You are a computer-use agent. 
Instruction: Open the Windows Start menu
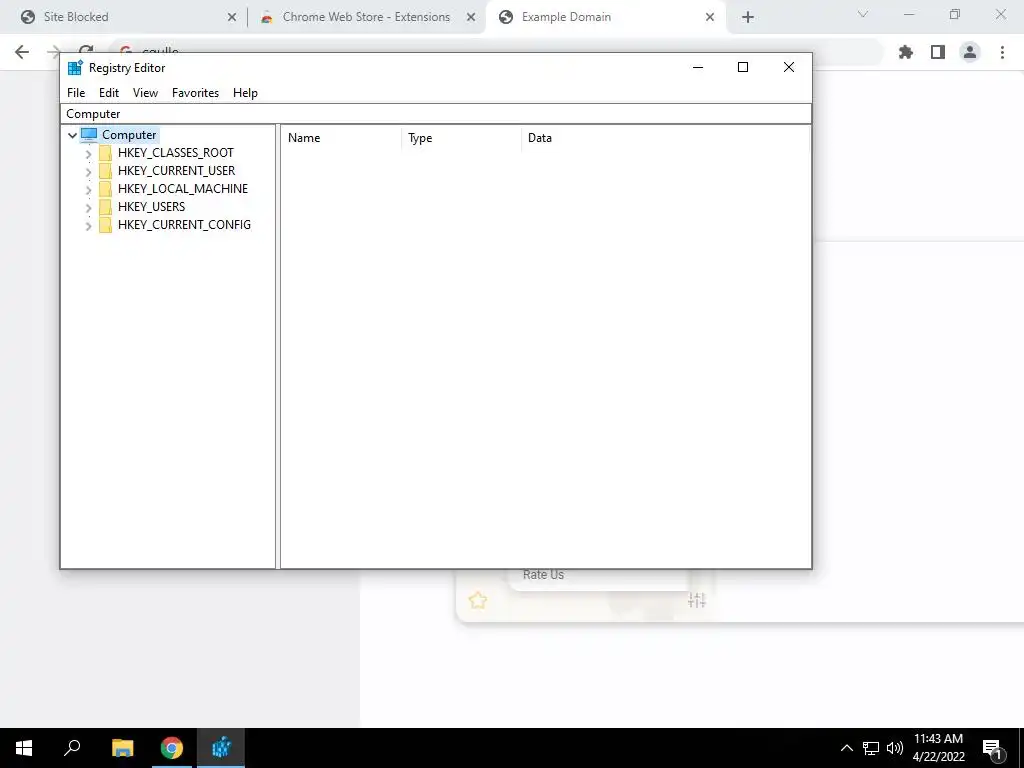pos(24,748)
